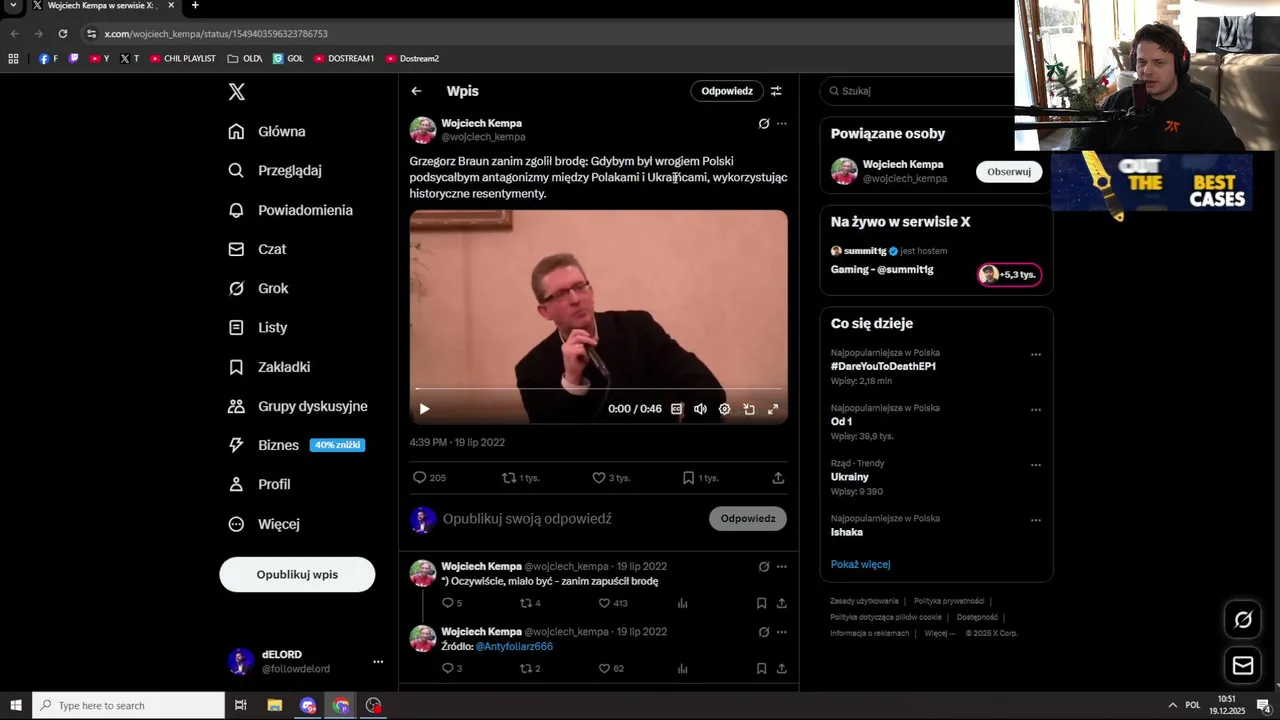This screenshot has width=1280, height=720.
Task: Open video playback settings gear
Action: [724, 409]
